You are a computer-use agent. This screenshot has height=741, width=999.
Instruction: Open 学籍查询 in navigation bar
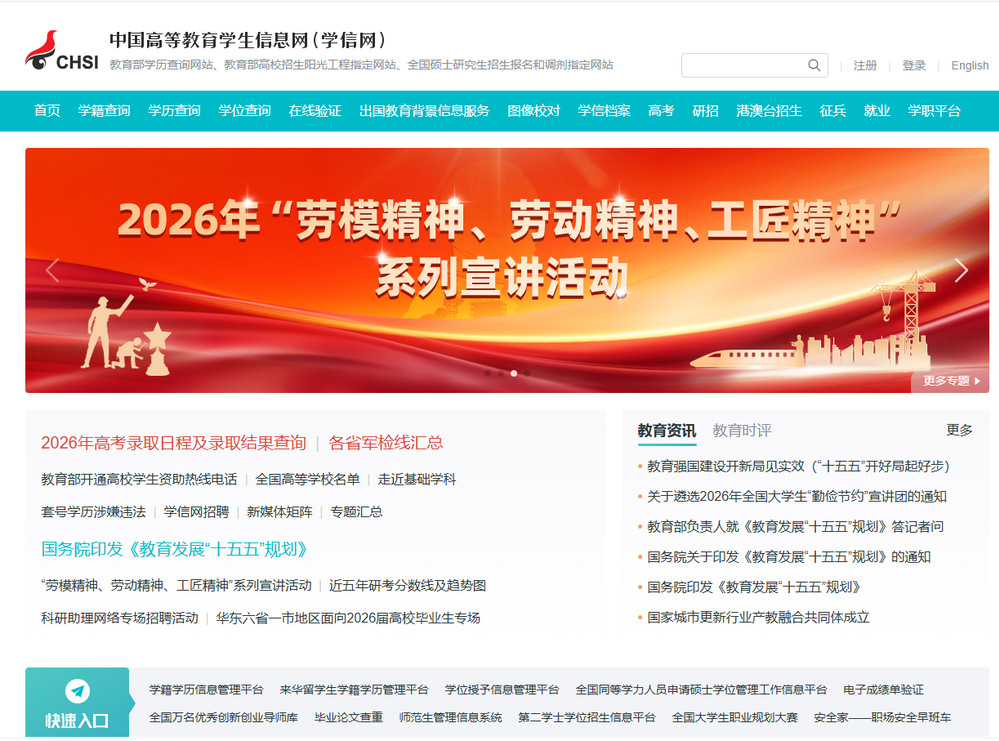pyautogui.click(x=104, y=111)
